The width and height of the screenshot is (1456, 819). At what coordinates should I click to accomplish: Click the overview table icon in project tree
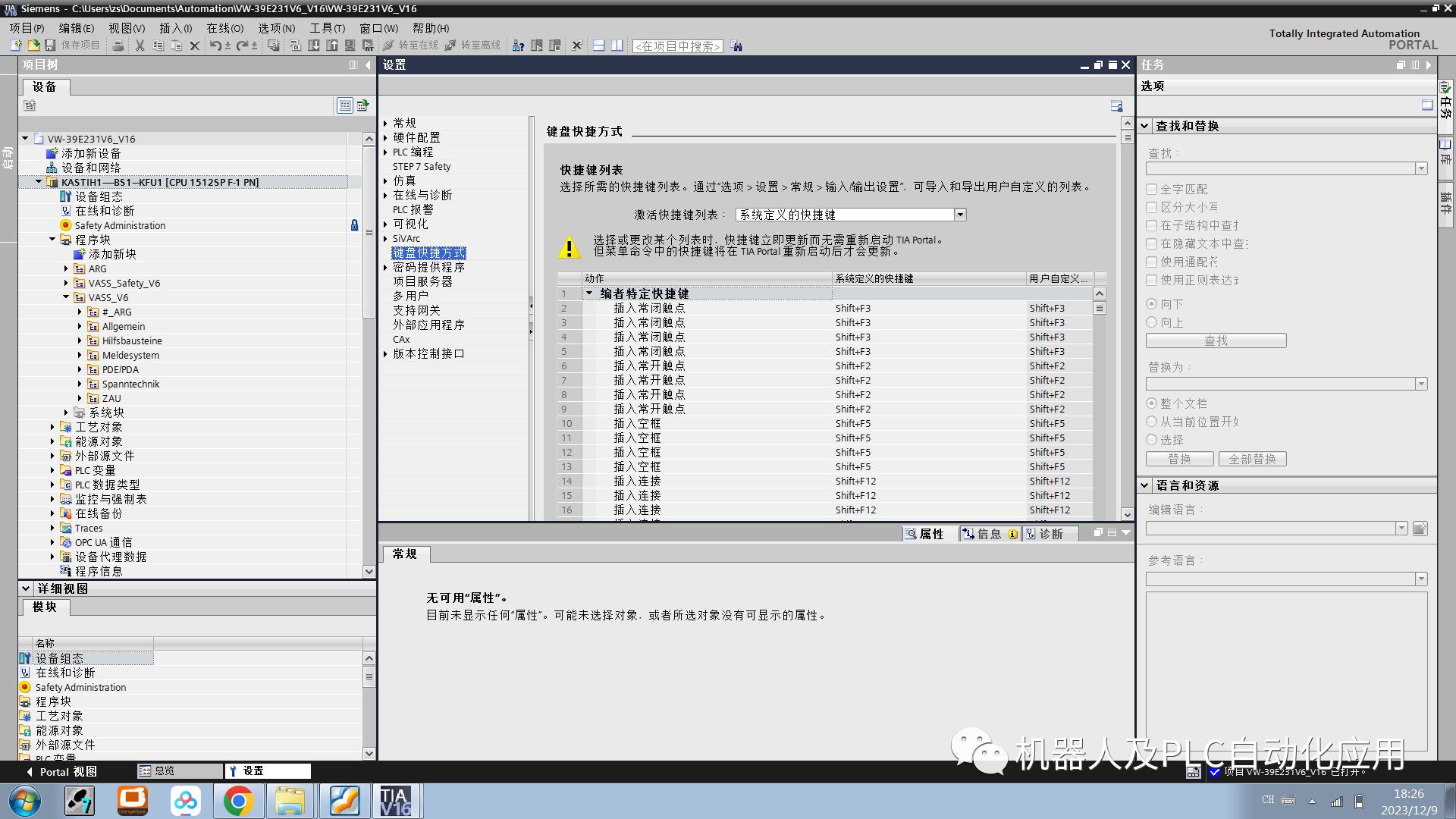click(345, 105)
